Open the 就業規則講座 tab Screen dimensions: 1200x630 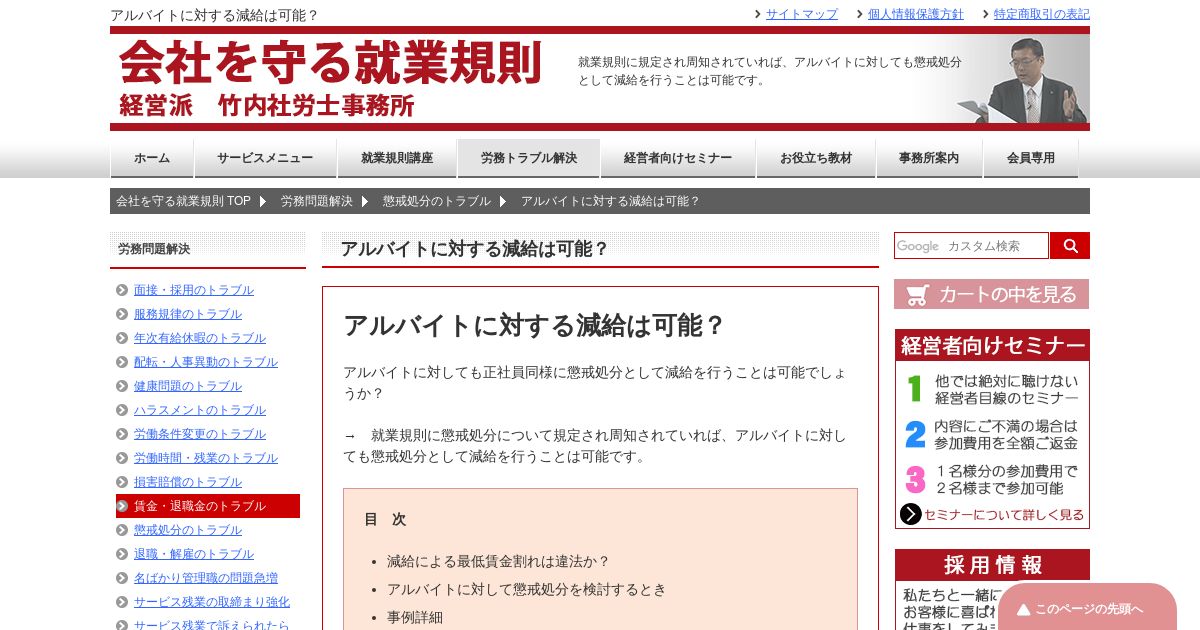(x=397, y=158)
